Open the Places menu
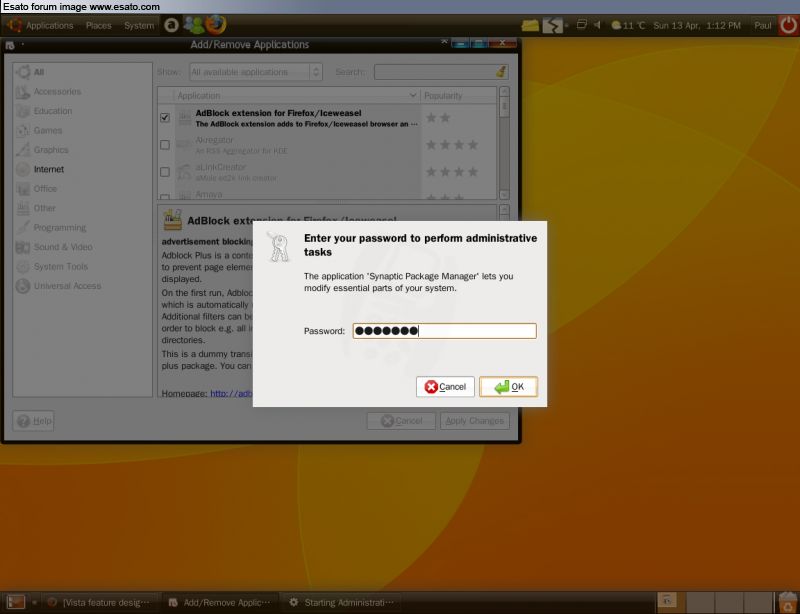 (98, 26)
